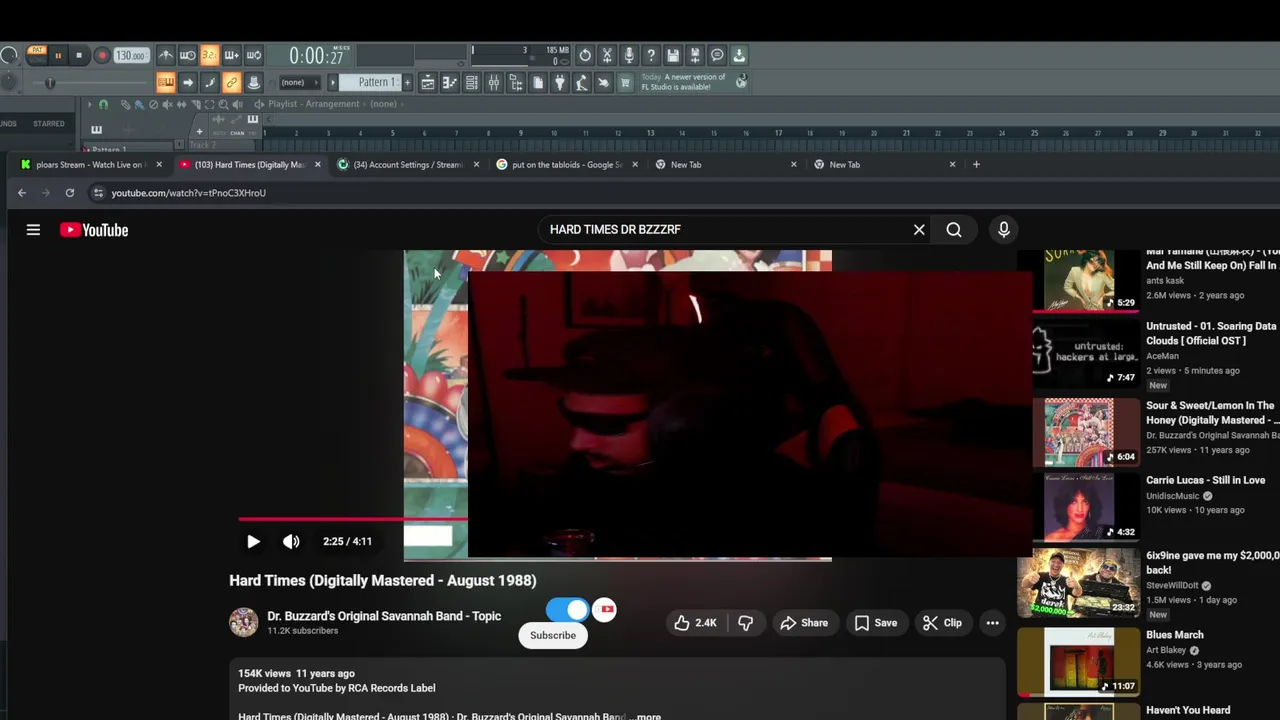Toggle the overdub icon next to countdown
Viewport: 1280px width, 720px height.
[x=231, y=55]
